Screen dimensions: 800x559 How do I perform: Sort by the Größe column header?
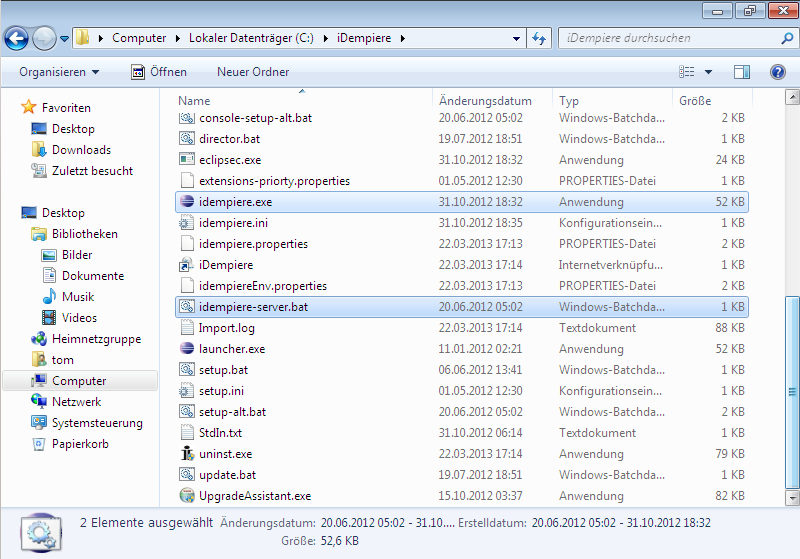[695, 101]
